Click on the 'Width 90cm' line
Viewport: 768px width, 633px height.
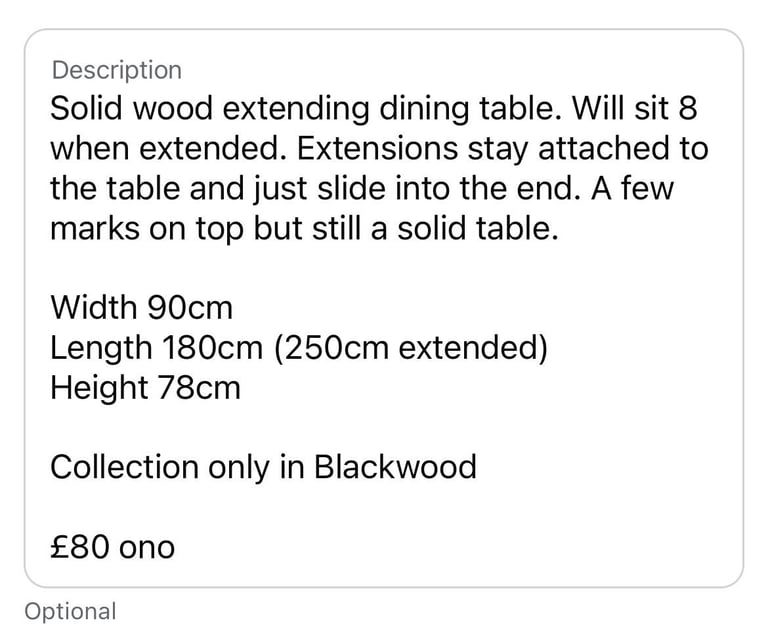click(x=142, y=307)
